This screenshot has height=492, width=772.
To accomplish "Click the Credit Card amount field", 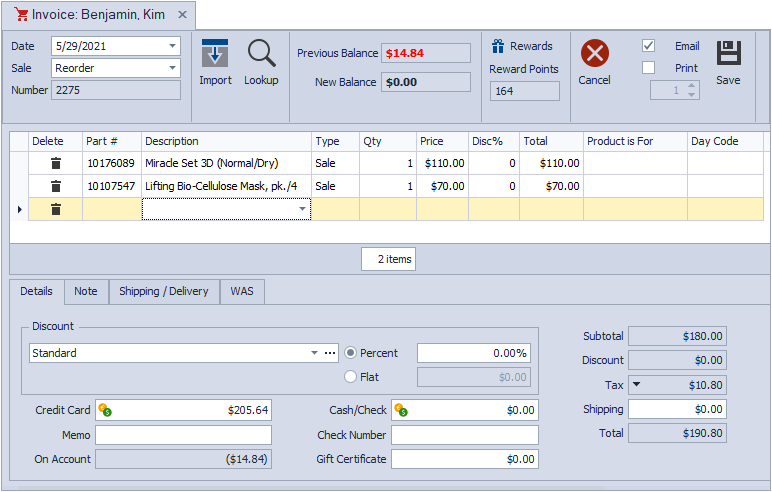I will click(x=183, y=410).
